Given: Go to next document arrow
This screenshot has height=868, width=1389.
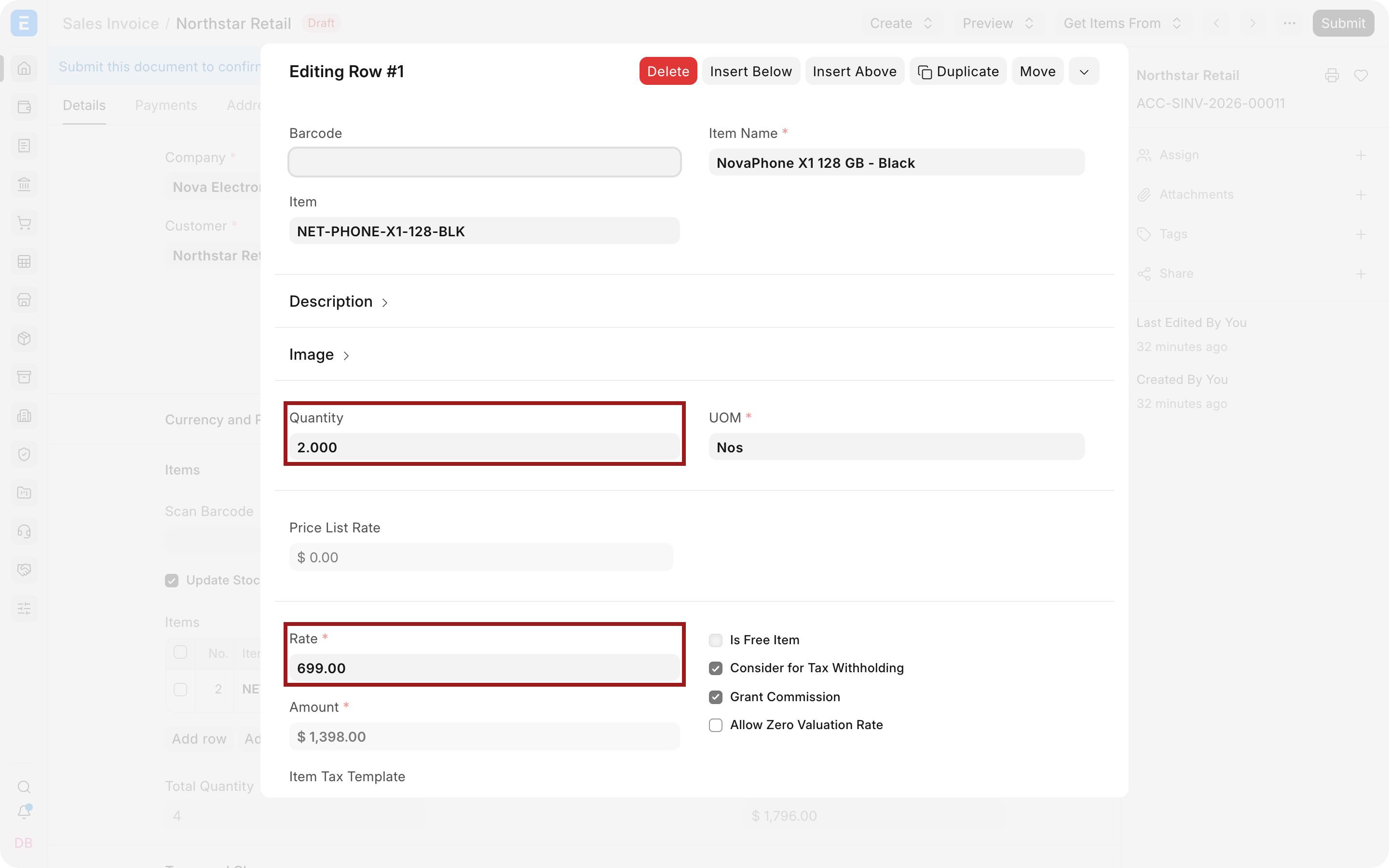Looking at the screenshot, I should coord(1253,23).
